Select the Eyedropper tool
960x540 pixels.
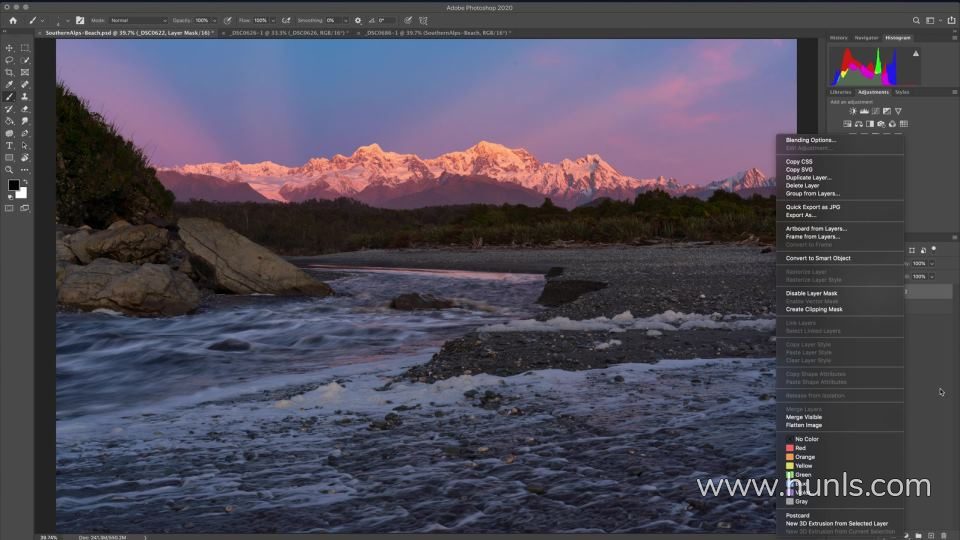point(9,84)
